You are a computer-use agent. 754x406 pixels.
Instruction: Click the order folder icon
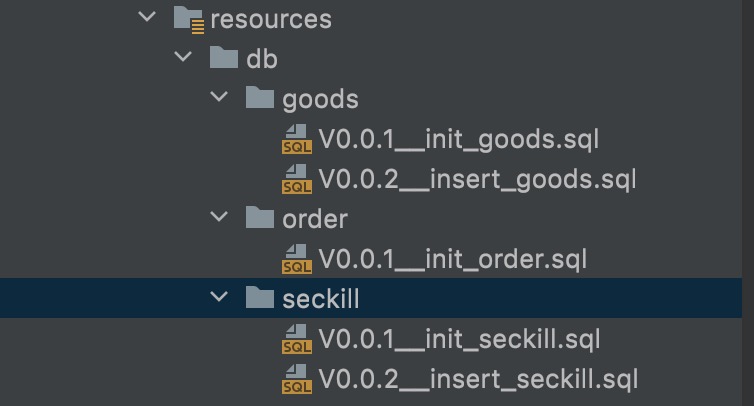point(260,217)
